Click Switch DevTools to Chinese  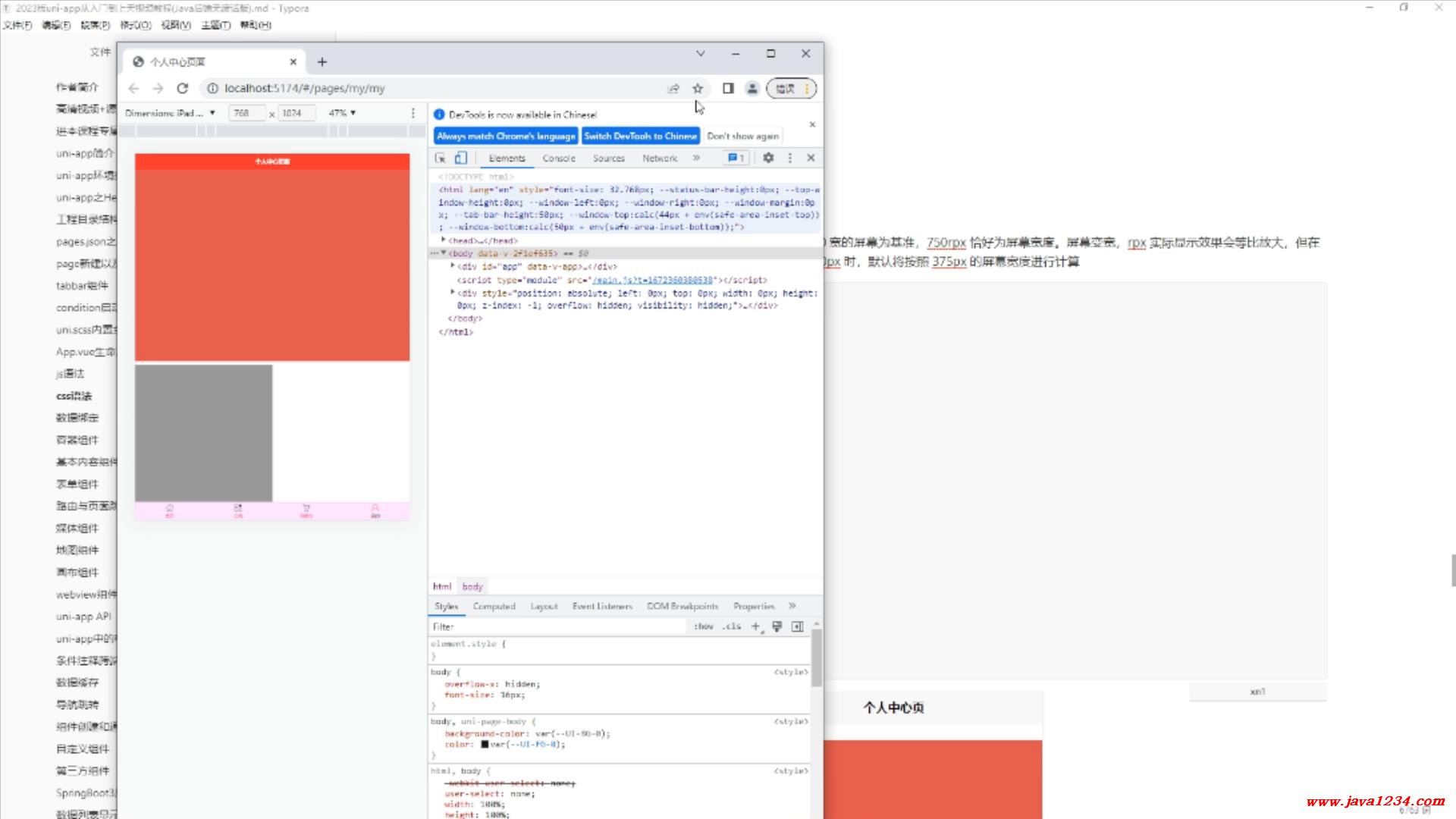point(641,136)
